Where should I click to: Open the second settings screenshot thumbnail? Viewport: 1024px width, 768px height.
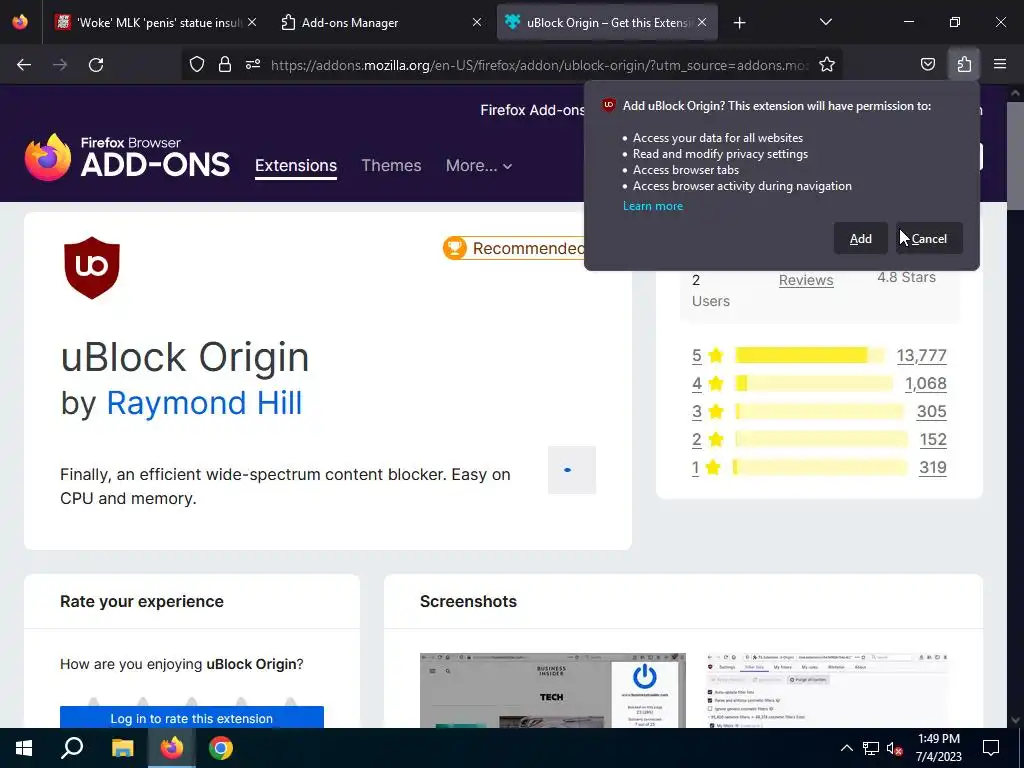[827, 690]
